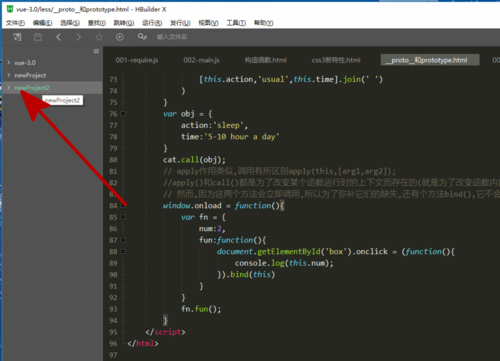Select the newProject item in tree

[x=30, y=75]
